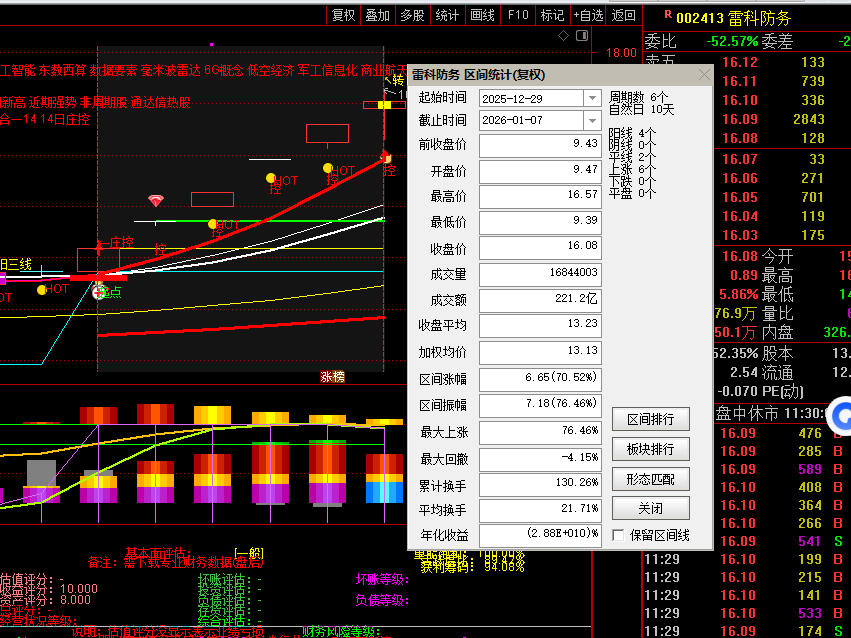851x638 pixels.
Task: Close the 区间统计 dialog with the X
Action: coord(703,75)
